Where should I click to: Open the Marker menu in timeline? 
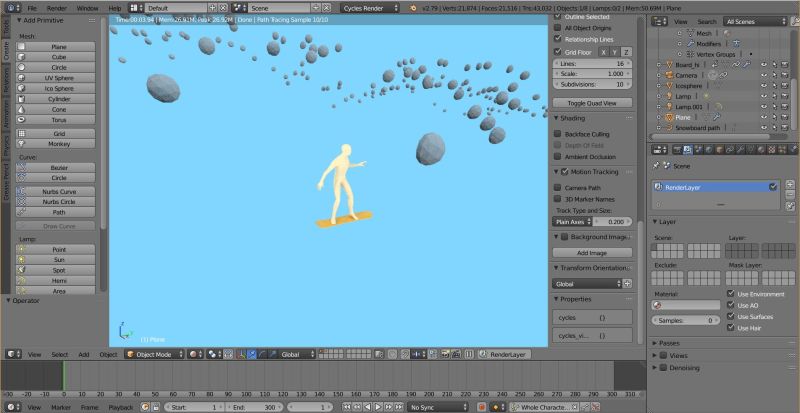pyautogui.click(x=61, y=407)
